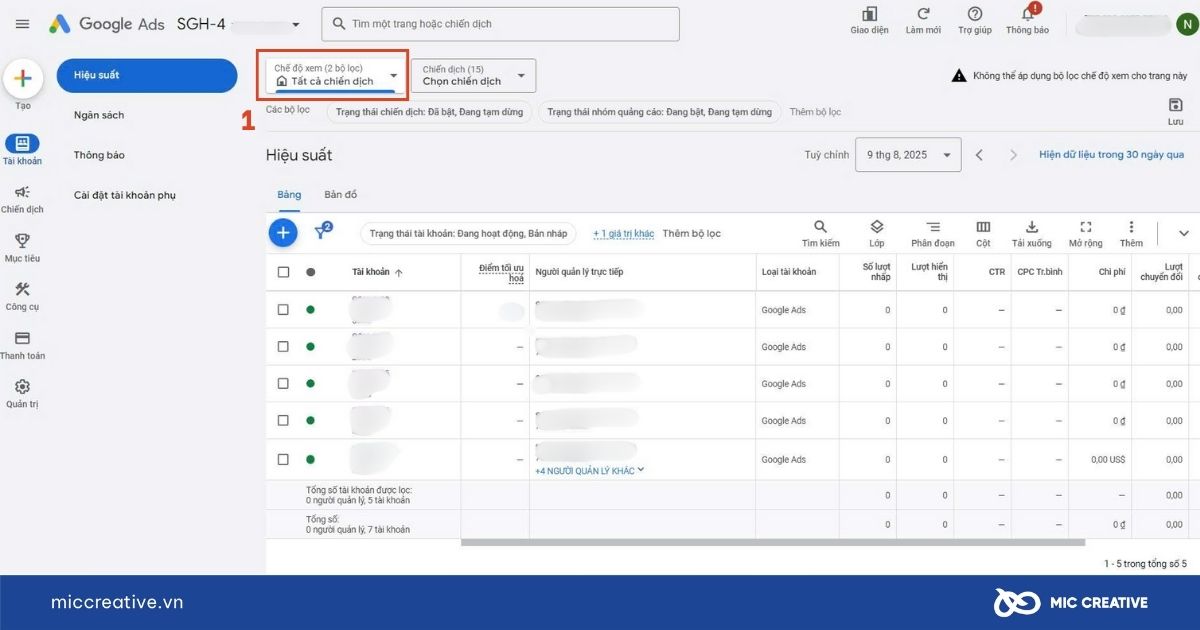The height and width of the screenshot is (630, 1200).
Task: Open the account switcher dropdown arrow
Action: pos(295,24)
